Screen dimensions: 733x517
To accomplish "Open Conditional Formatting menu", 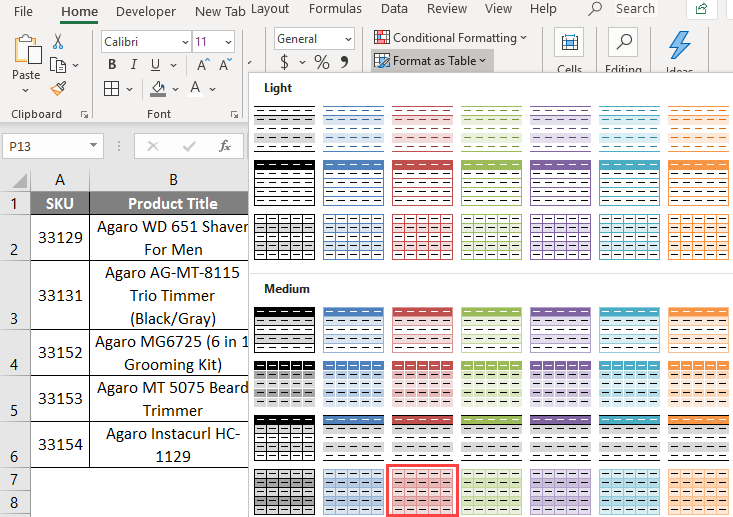I will [x=451, y=37].
